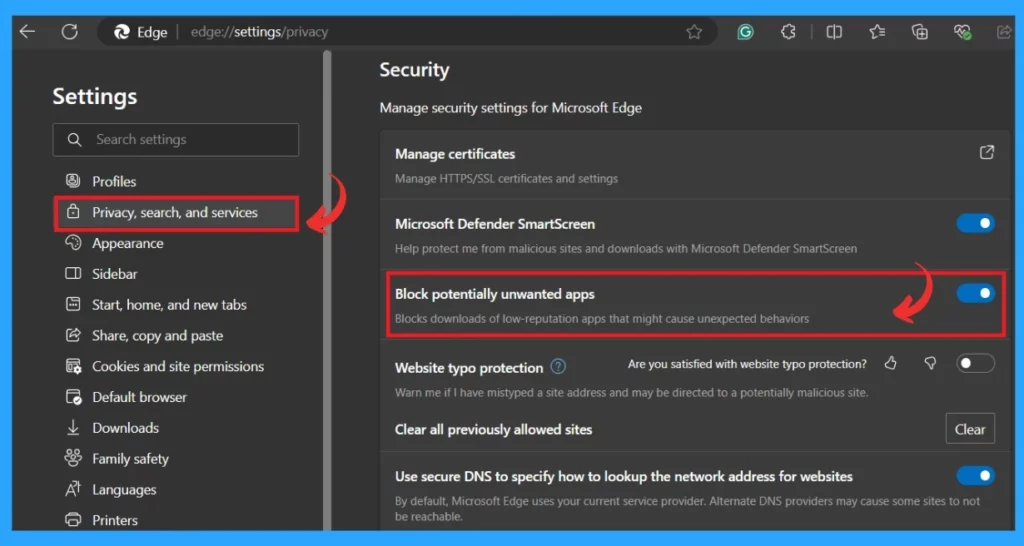Click the Clear button for allowed sites
The width and height of the screenshot is (1024, 546).
coord(970,429)
